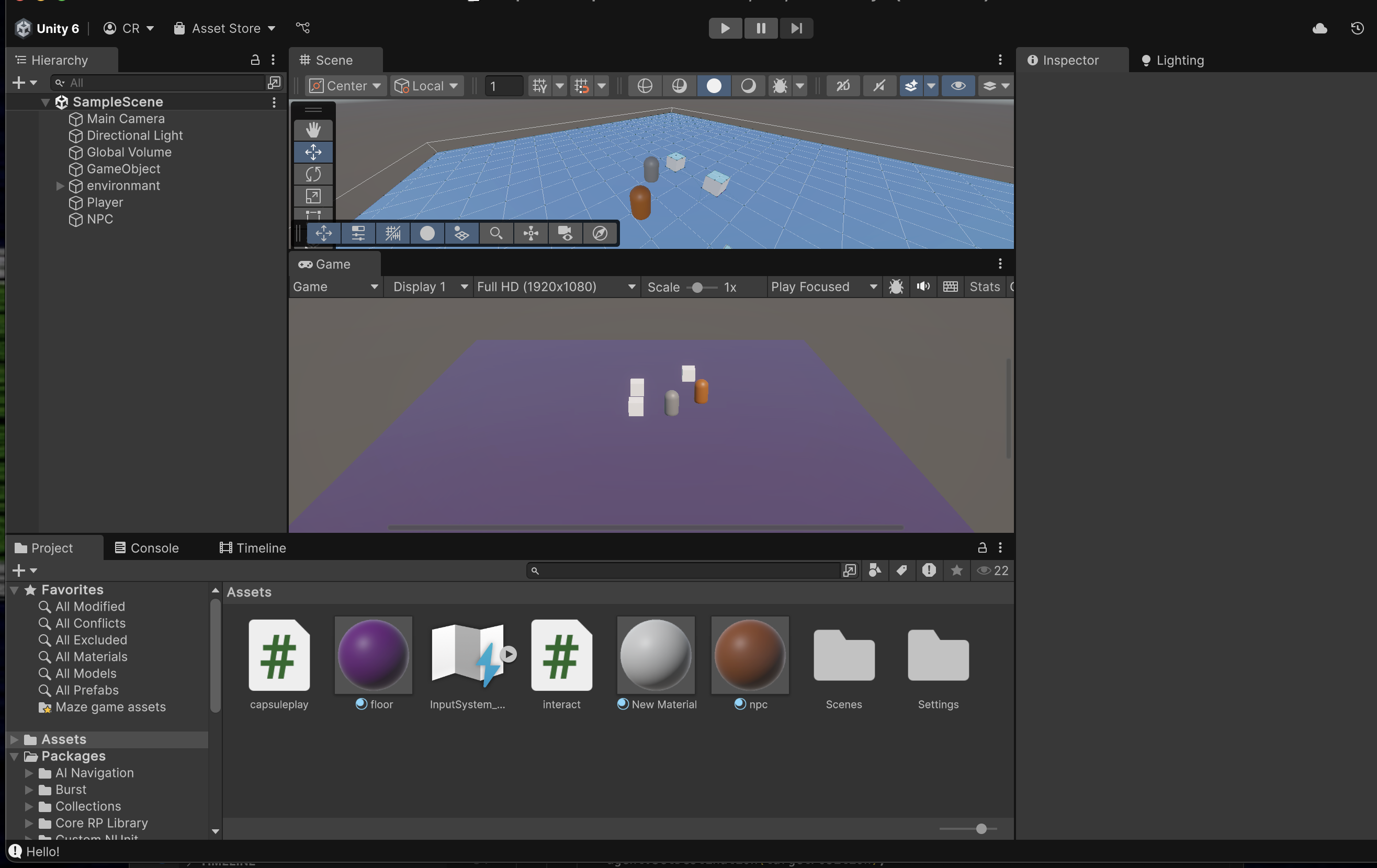
Task: Lock the Hierarchy panel
Action: coord(255,60)
